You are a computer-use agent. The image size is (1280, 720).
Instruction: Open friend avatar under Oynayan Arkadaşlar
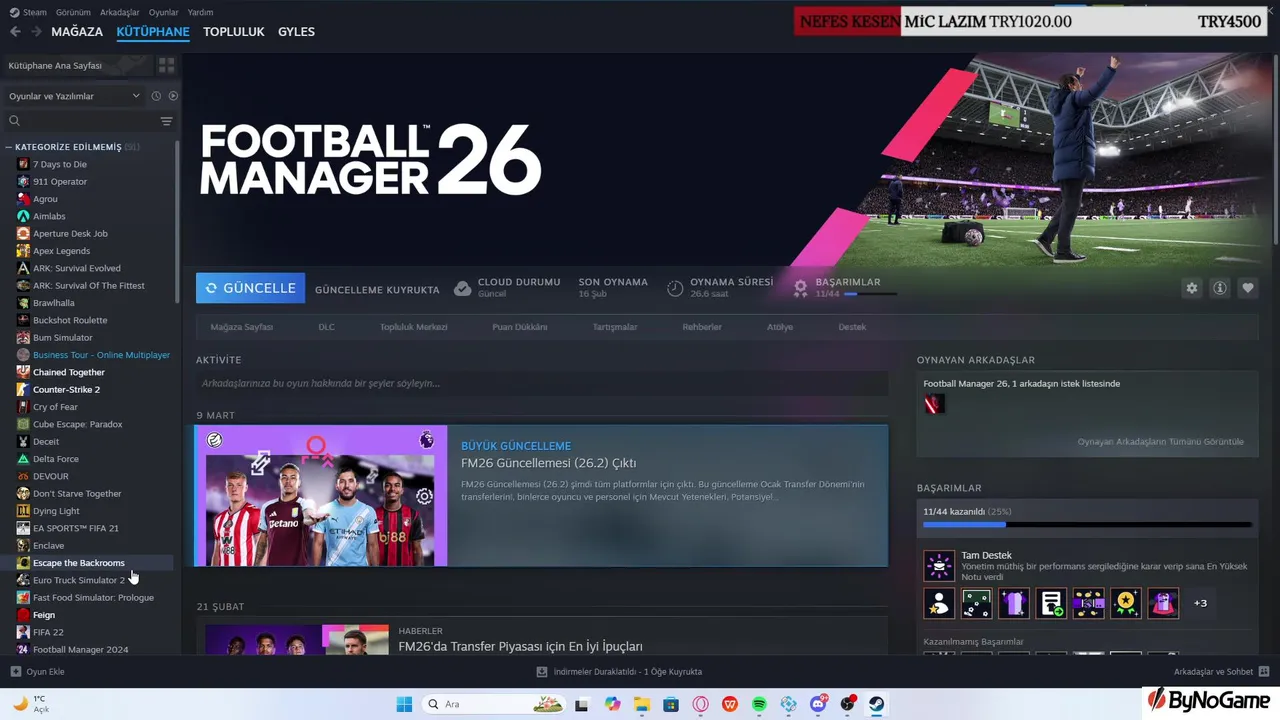click(933, 404)
